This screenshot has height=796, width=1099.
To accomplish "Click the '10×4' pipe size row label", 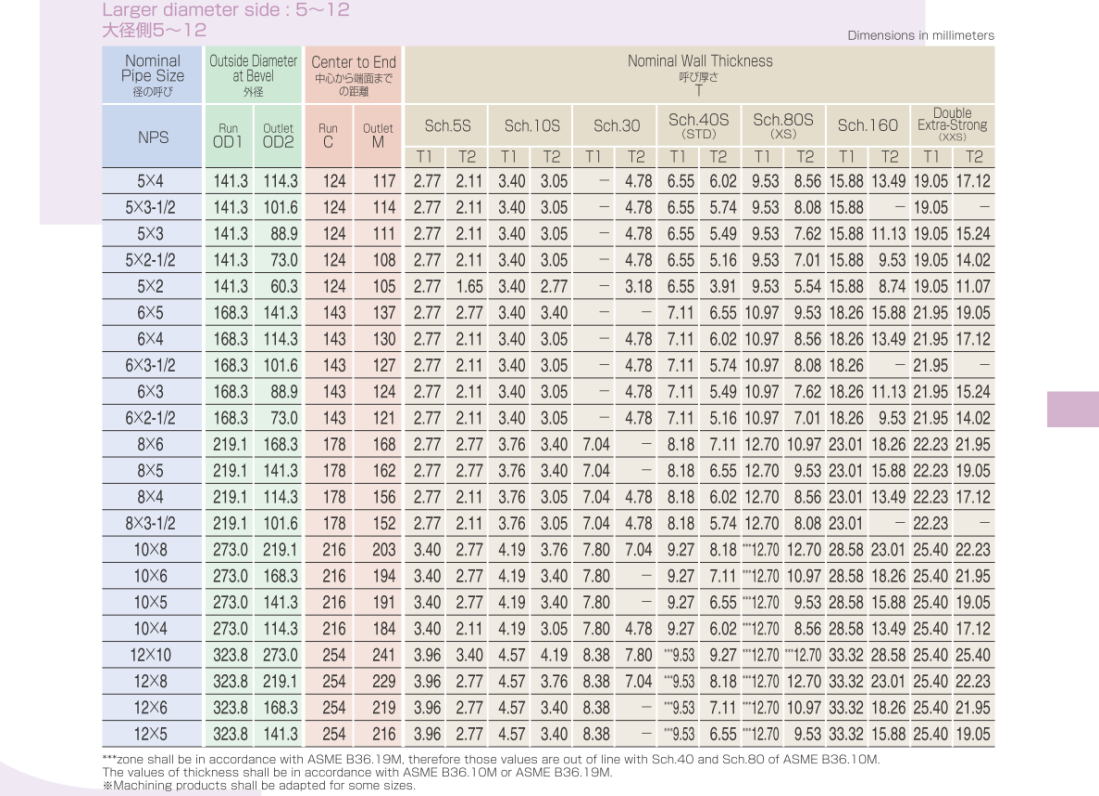I will click(150, 629).
